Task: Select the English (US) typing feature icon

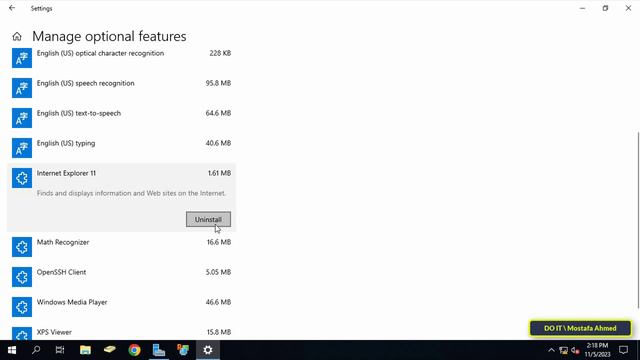Action: coord(22,148)
